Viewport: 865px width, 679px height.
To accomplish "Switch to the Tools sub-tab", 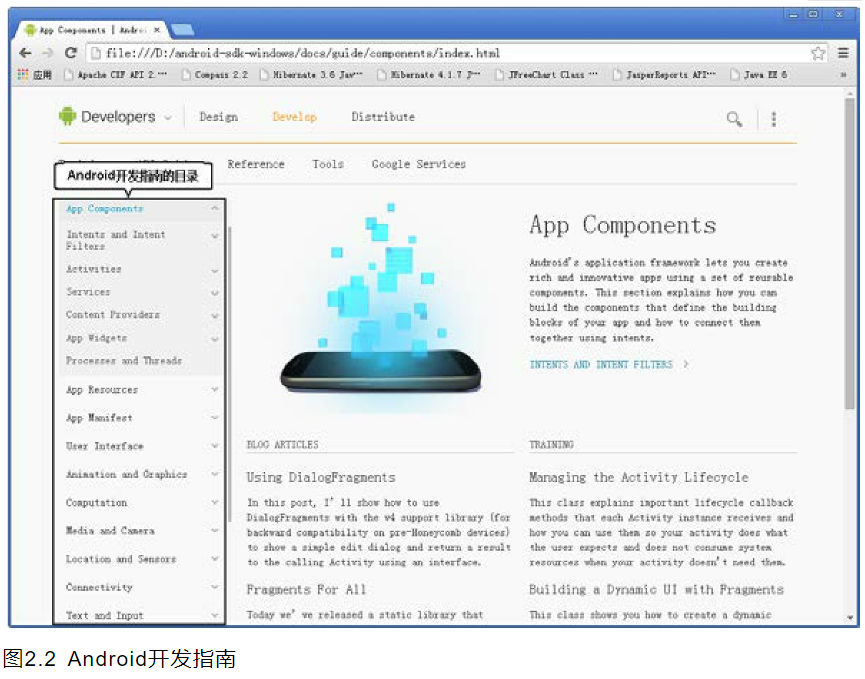I will [328, 164].
